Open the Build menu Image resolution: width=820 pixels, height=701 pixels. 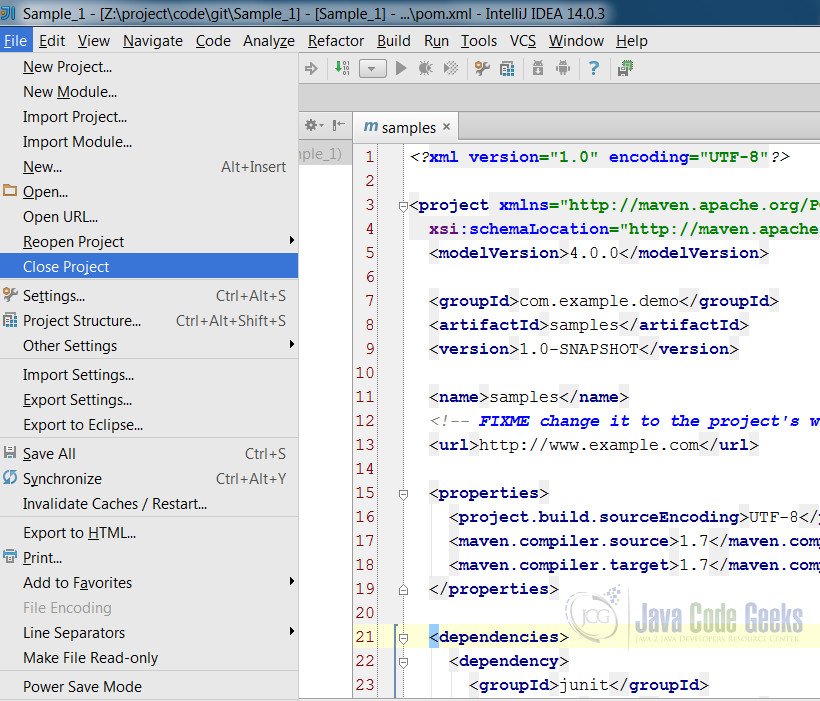click(394, 41)
